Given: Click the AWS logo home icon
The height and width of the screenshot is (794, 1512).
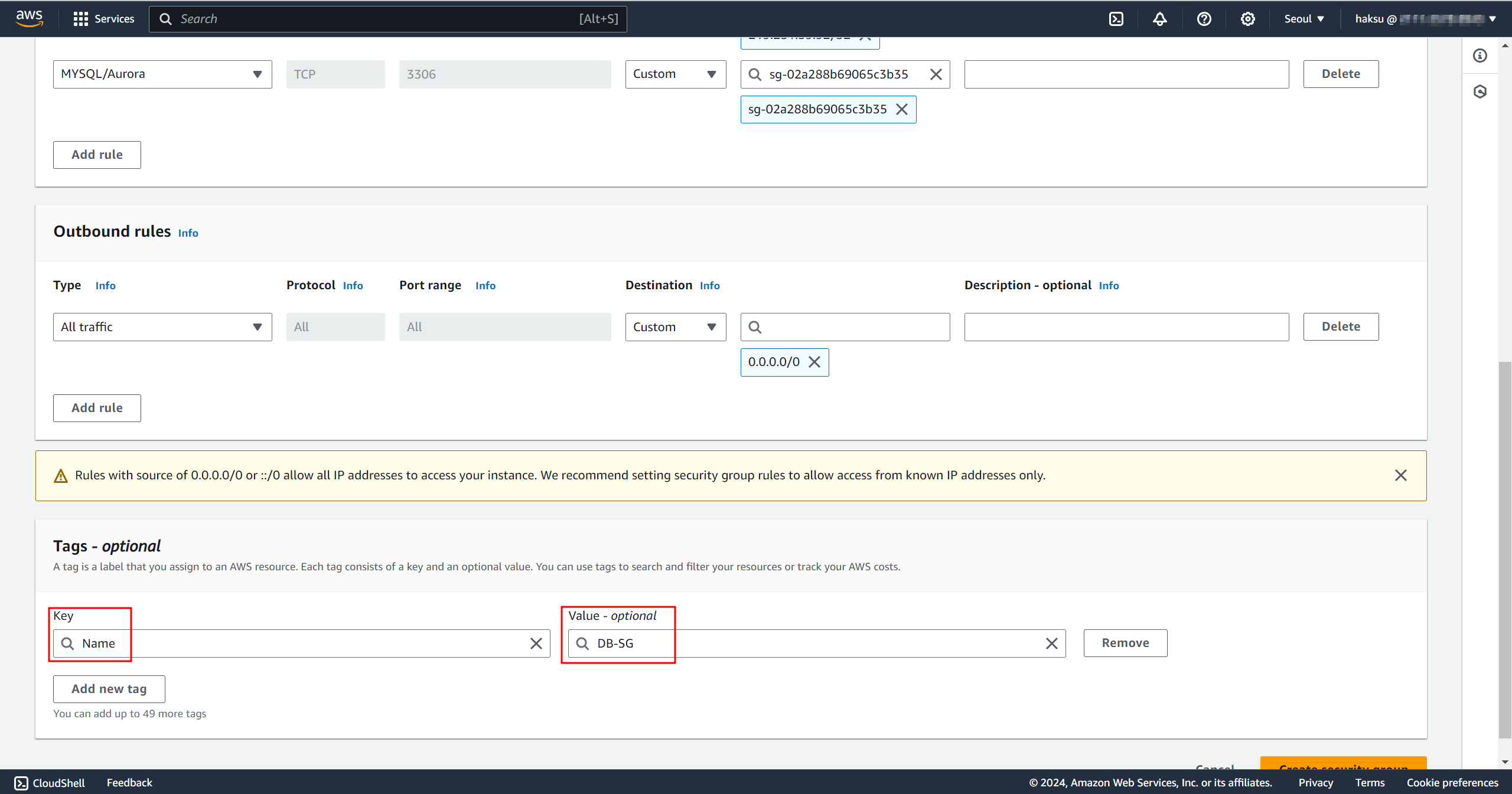Looking at the screenshot, I should pyautogui.click(x=29, y=18).
